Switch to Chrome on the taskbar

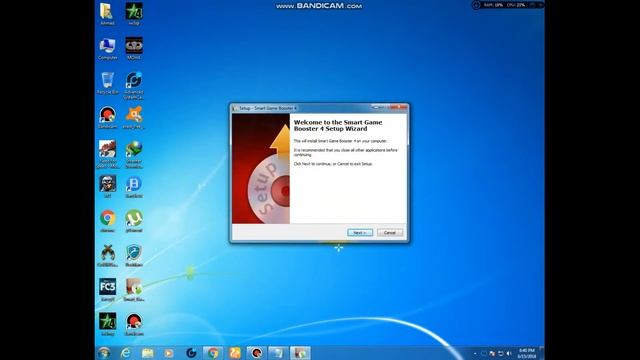click(213, 353)
